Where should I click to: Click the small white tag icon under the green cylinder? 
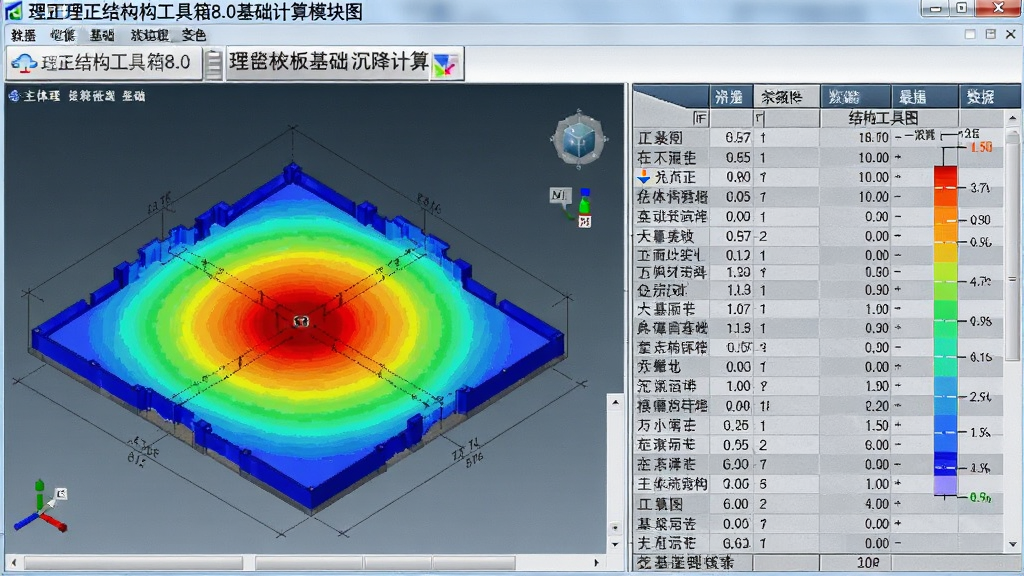coord(584,222)
